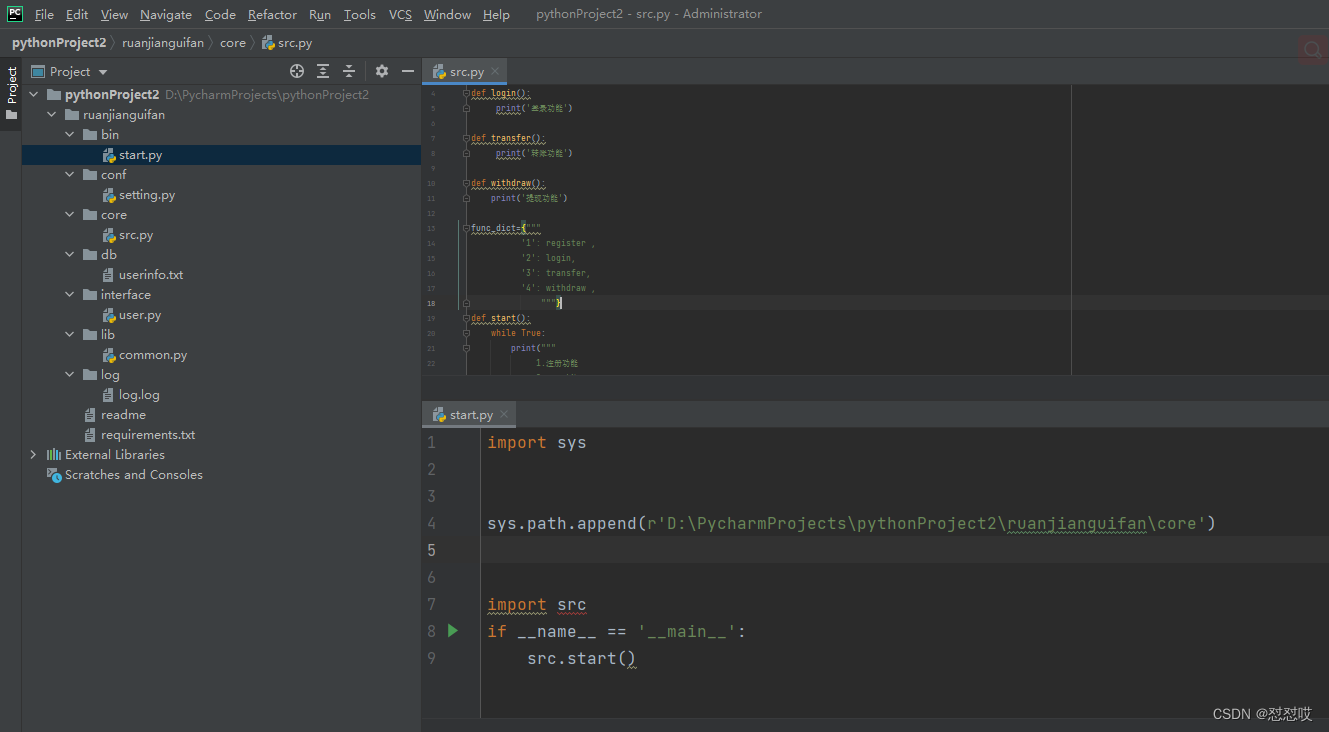This screenshot has height=732, width=1329.
Task: Collapse the ruanjianguifan folder
Action: 52,115
